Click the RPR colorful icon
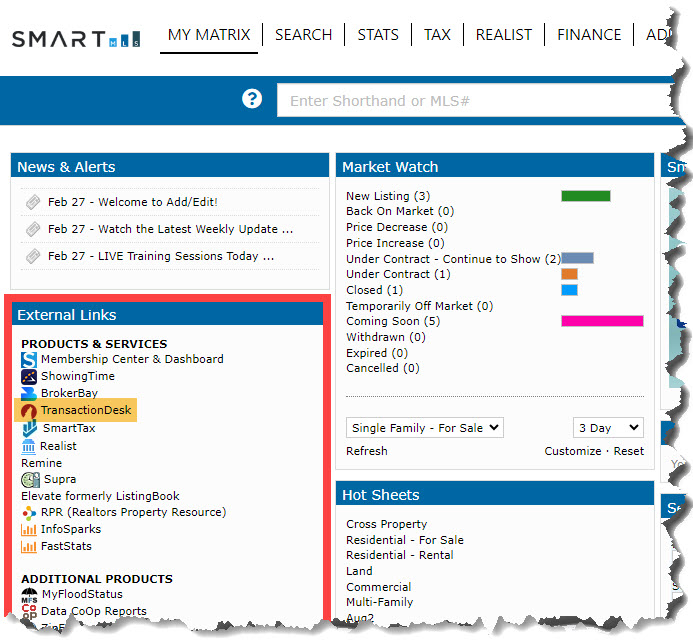This screenshot has height=643, width=693. point(29,513)
